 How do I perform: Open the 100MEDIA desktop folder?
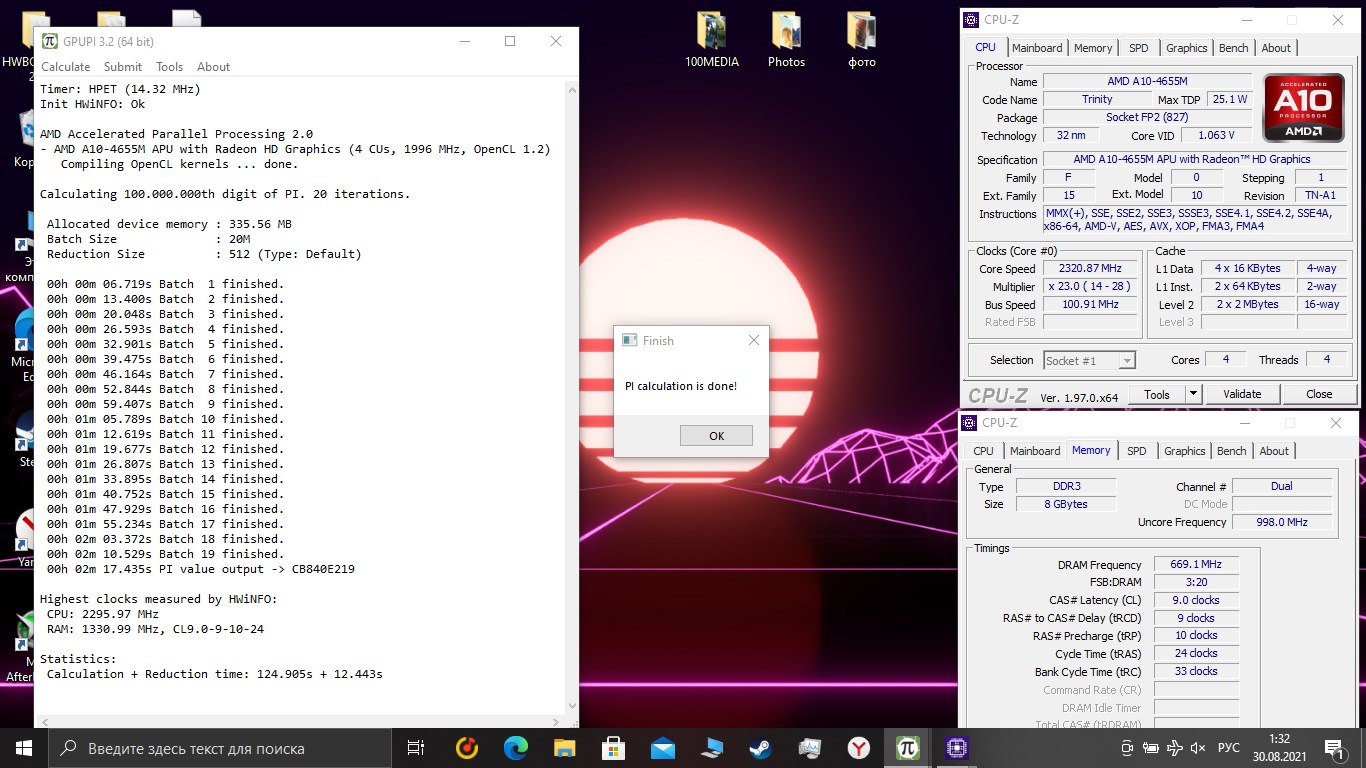click(712, 40)
